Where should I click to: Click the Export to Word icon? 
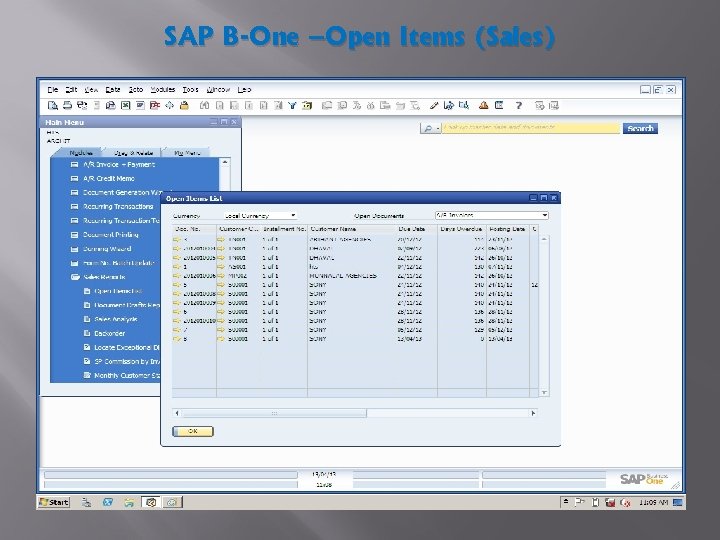point(140,106)
